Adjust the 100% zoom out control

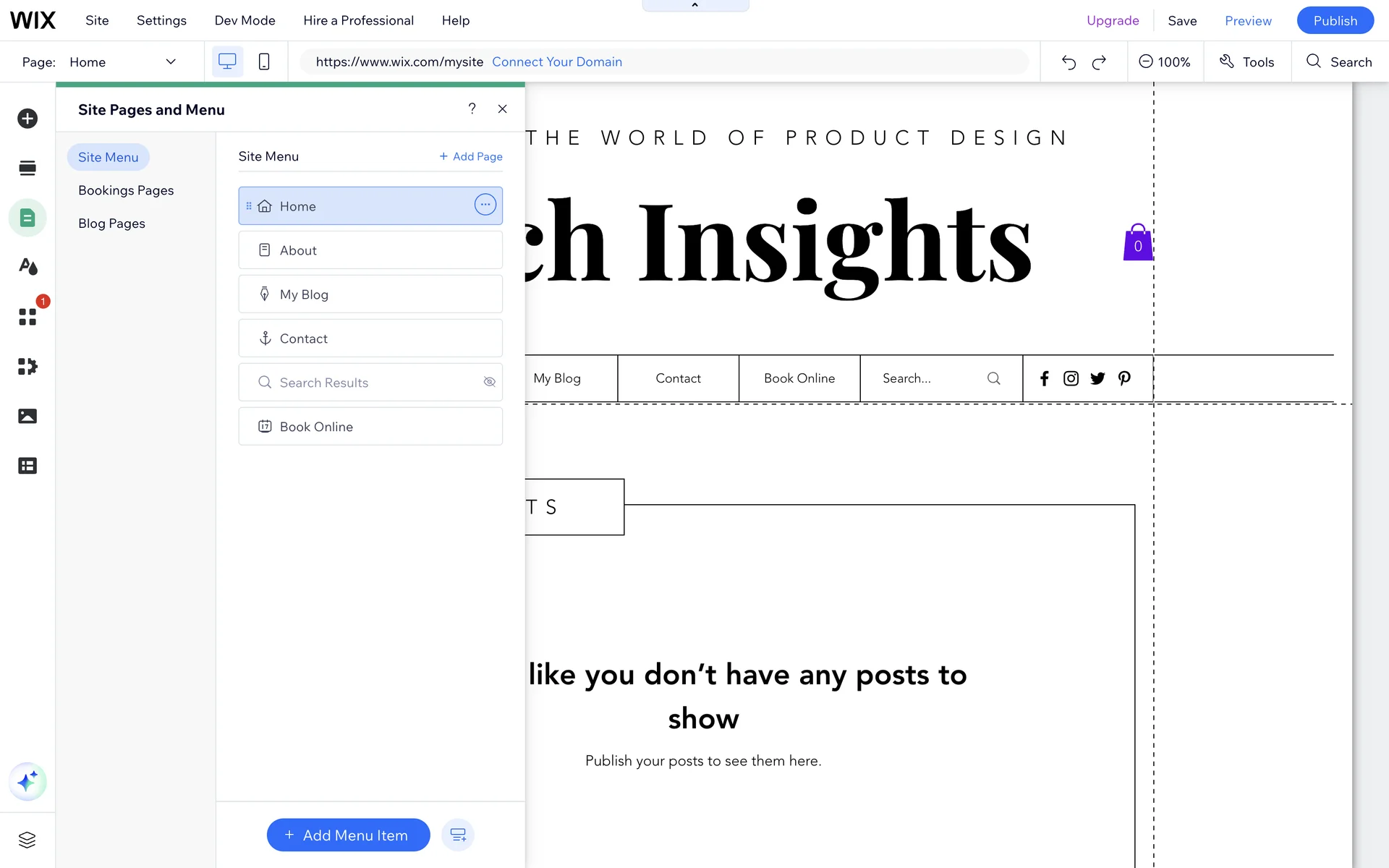tap(1146, 62)
